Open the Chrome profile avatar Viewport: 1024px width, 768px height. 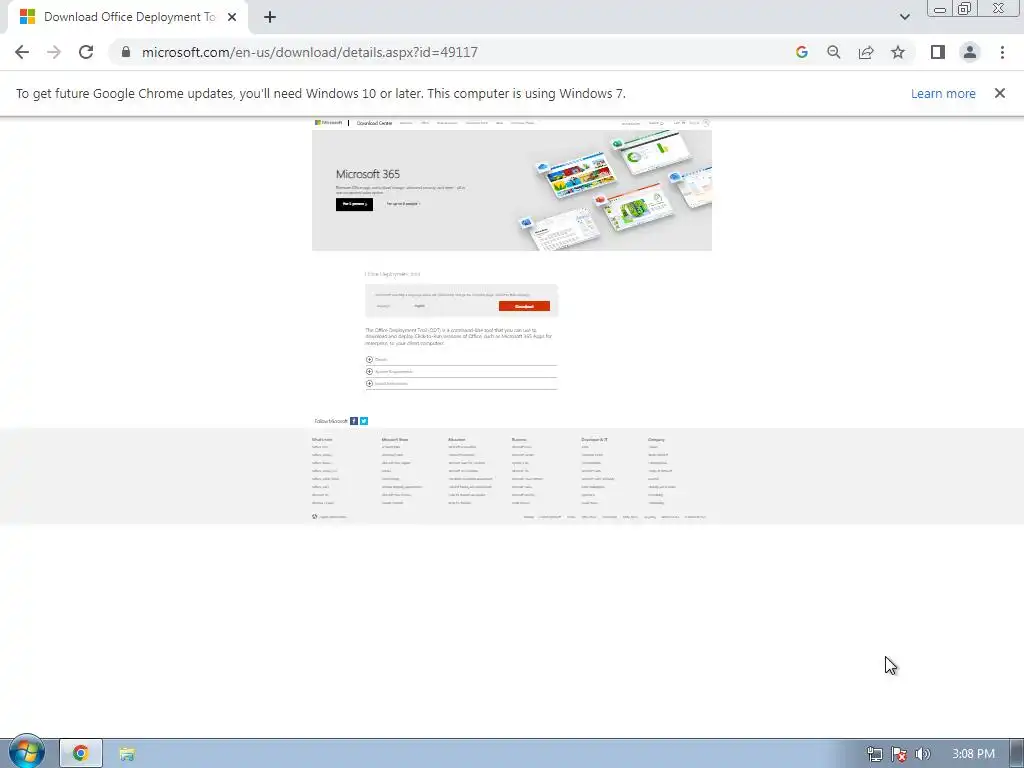[x=970, y=52]
